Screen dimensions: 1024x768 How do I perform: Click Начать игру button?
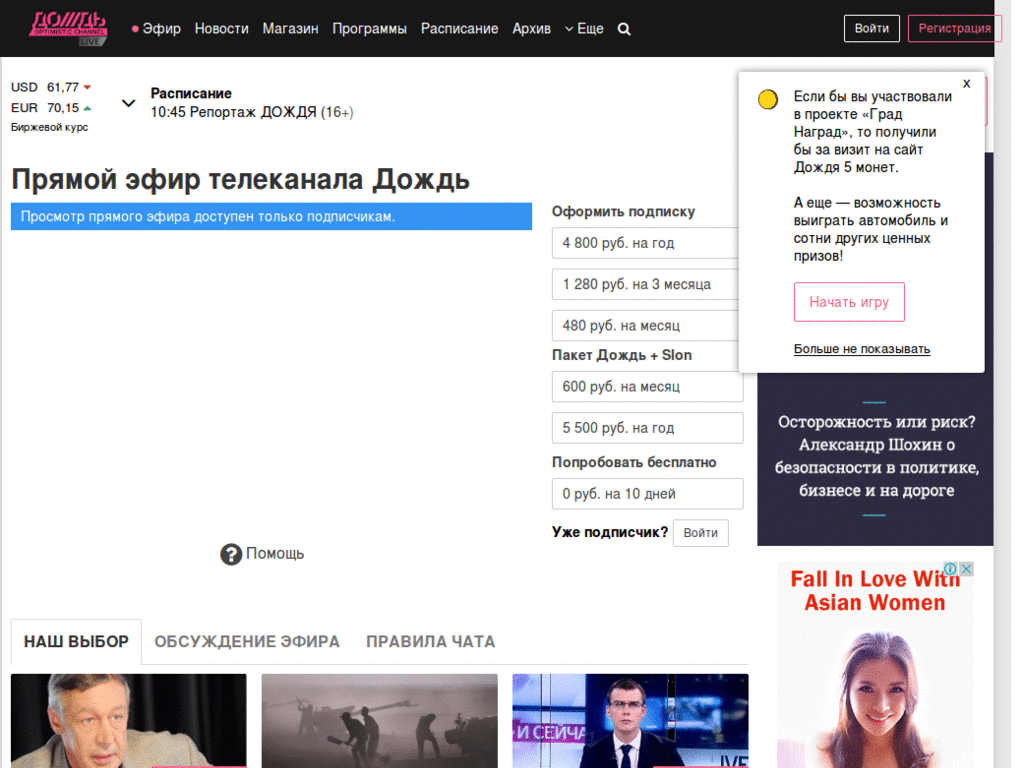tap(849, 302)
